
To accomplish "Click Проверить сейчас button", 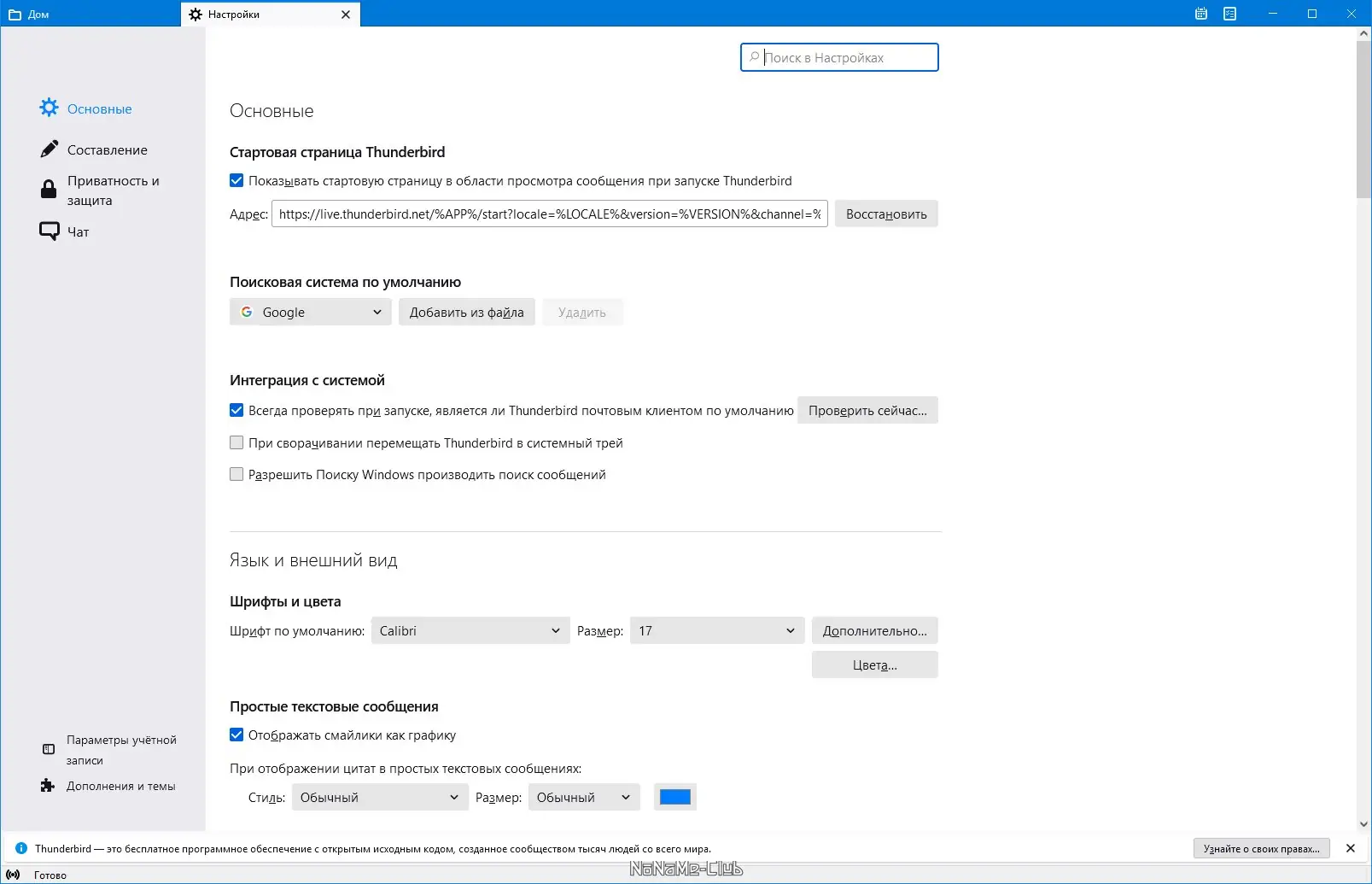I will tap(867, 410).
